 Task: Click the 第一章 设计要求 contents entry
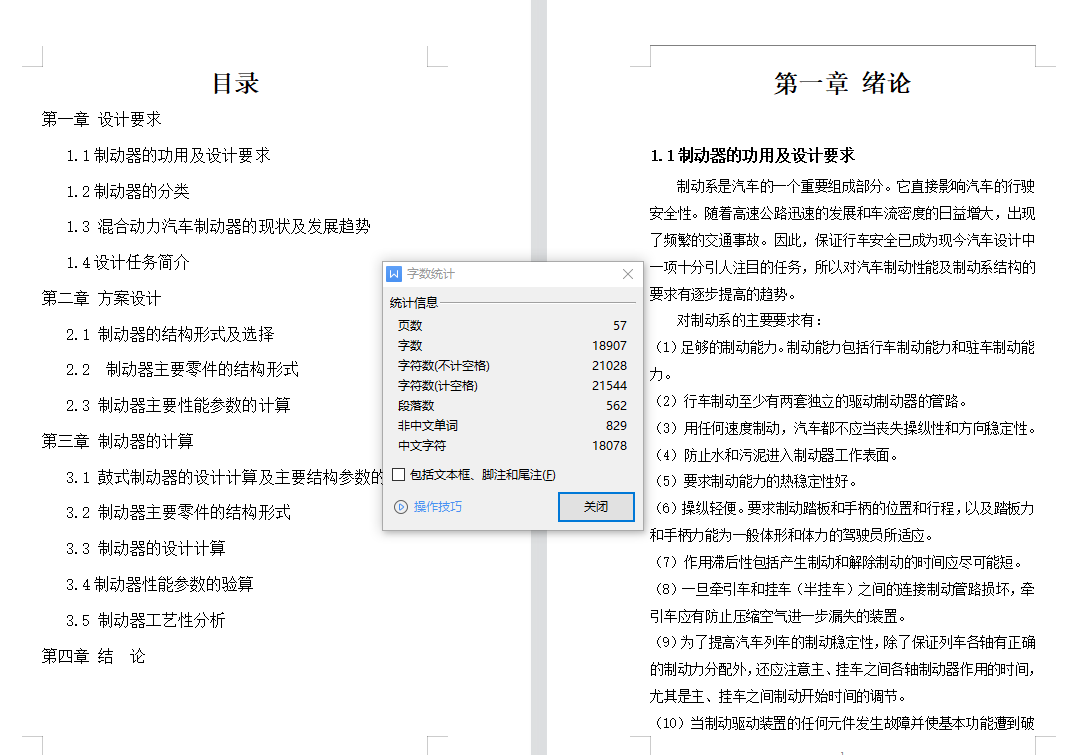coord(101,119)
